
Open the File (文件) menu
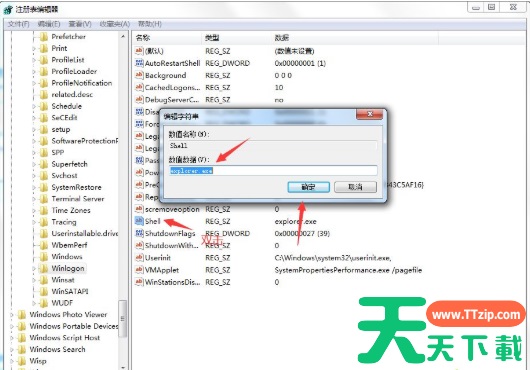pyautogui.click(x=18, y=24)
